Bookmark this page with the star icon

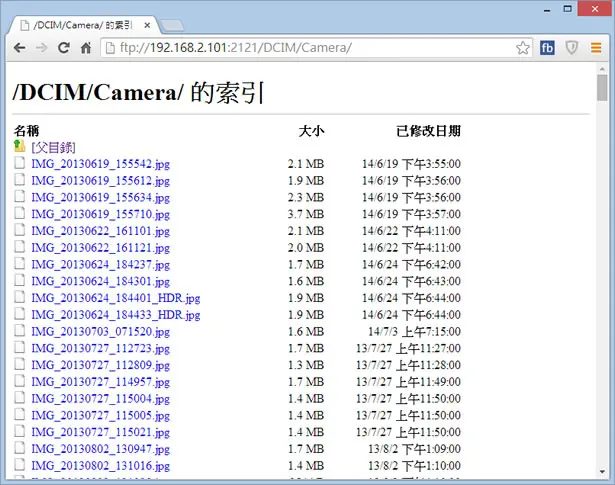[522, 48]
